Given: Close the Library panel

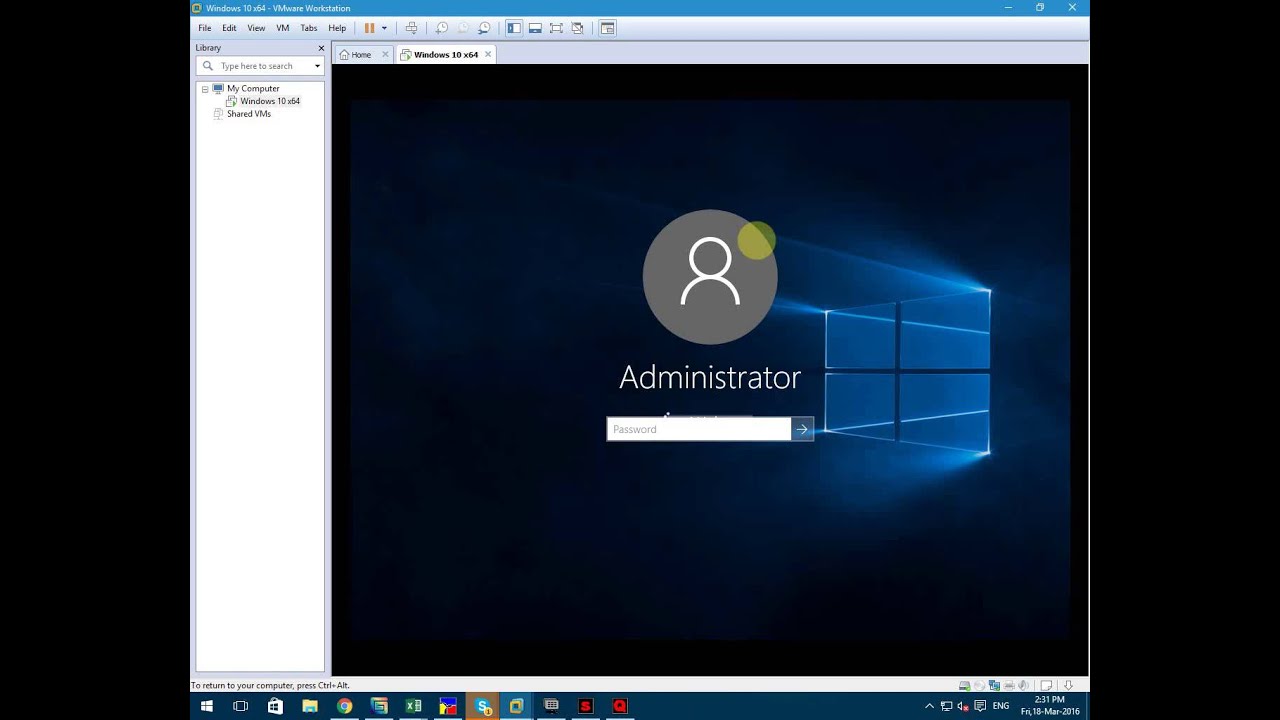Looking at the screenshot, I should 321,48.
